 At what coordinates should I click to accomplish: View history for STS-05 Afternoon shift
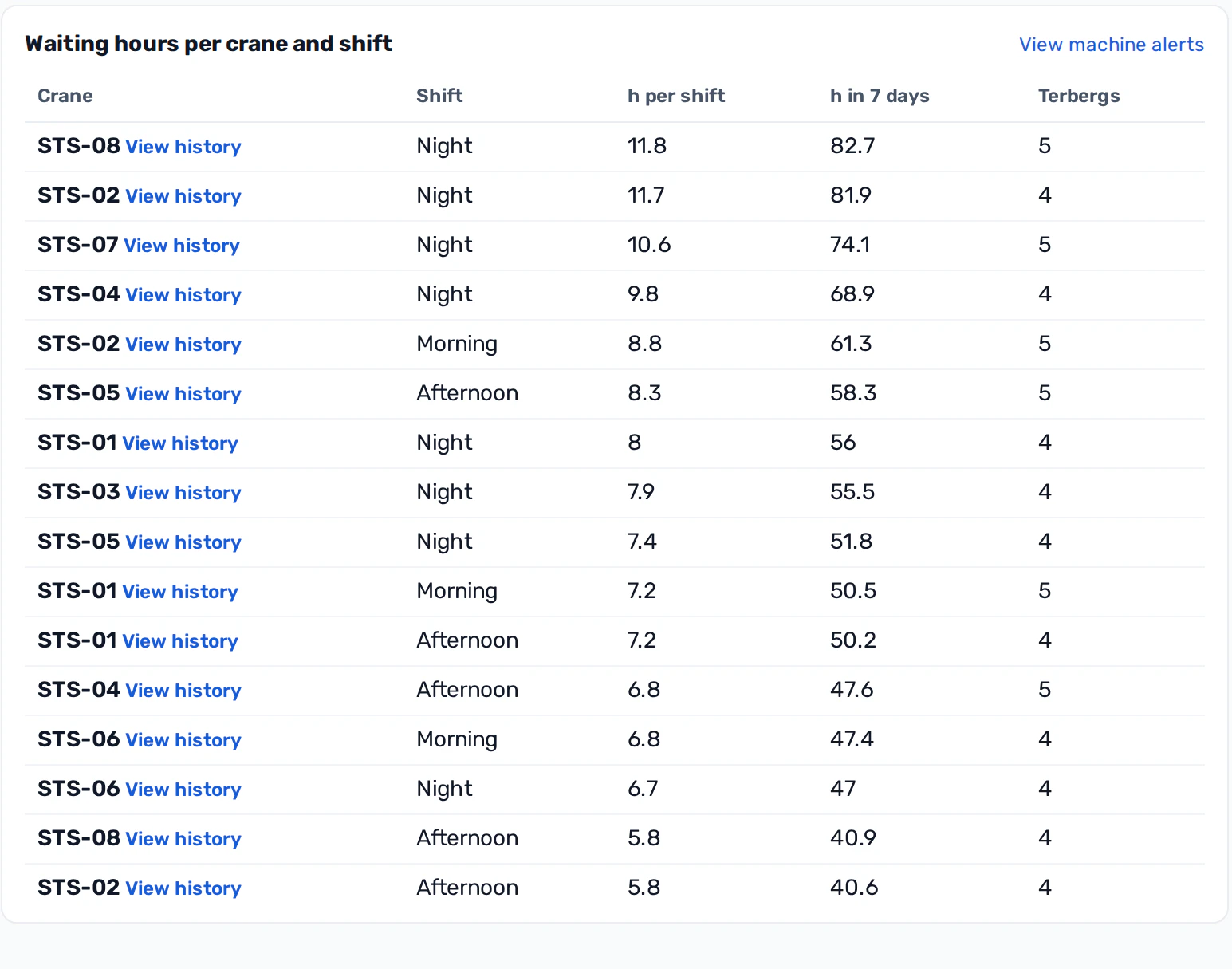(183, 394)
